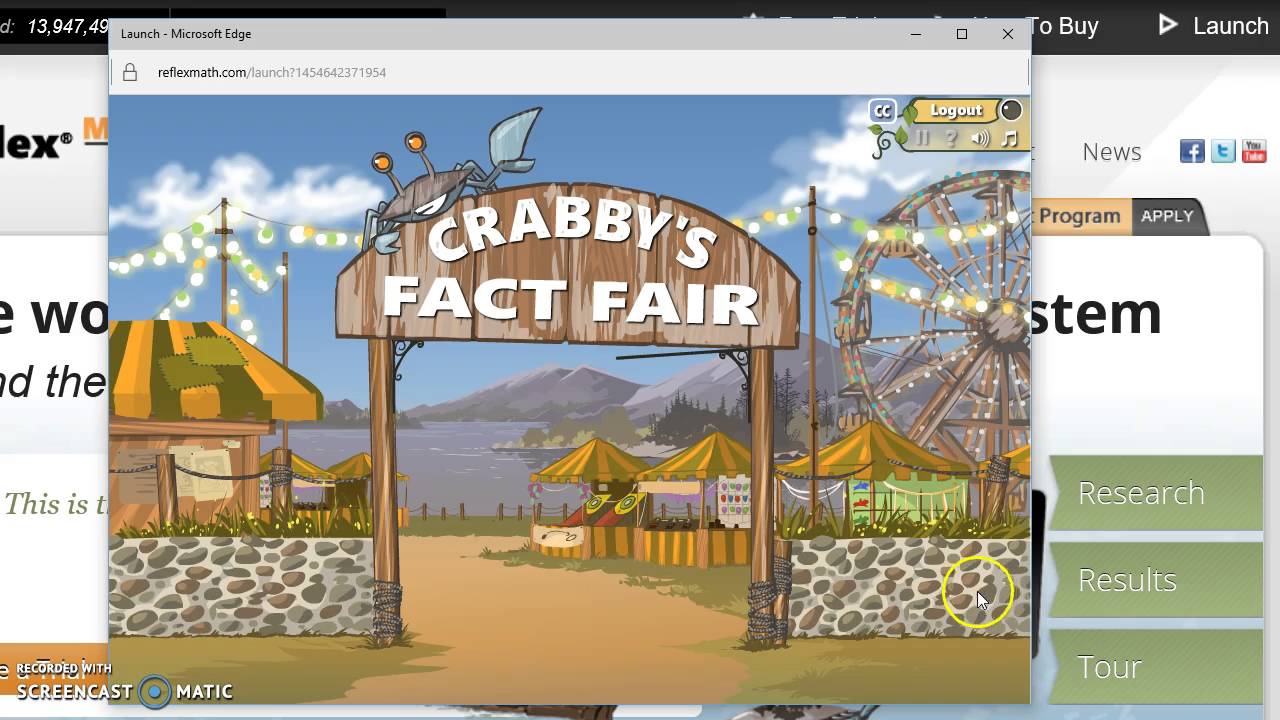Open the Facebook icon on background website

coord(1192,151)
